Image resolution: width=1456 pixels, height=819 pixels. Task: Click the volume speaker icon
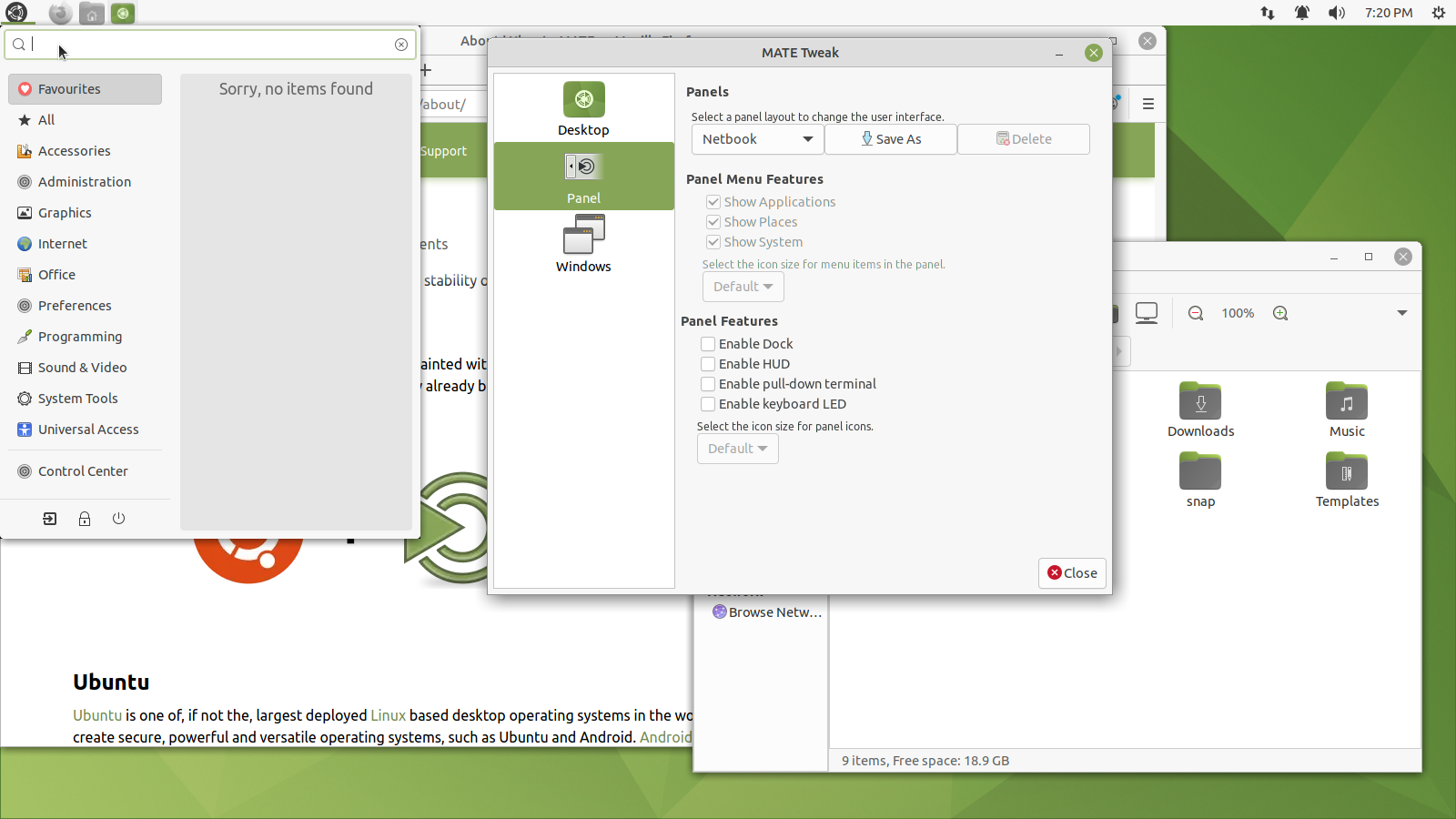(x=1337, y=13)
